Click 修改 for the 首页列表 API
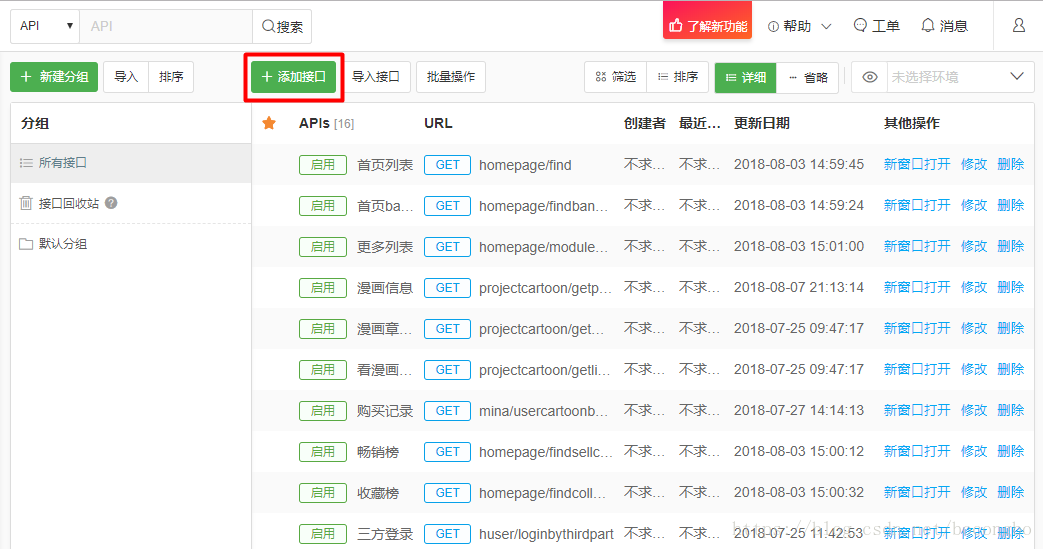 [x=973, y=164]
